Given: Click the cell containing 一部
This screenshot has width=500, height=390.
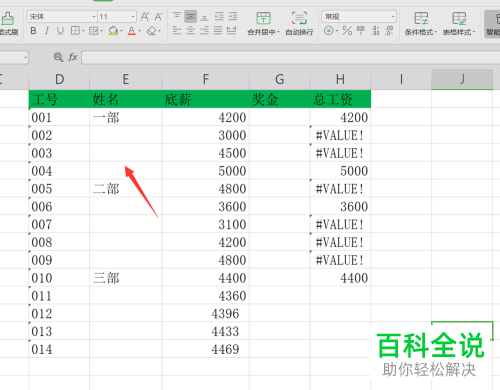Looking at the screenshot, I should (x=126, y=117).
